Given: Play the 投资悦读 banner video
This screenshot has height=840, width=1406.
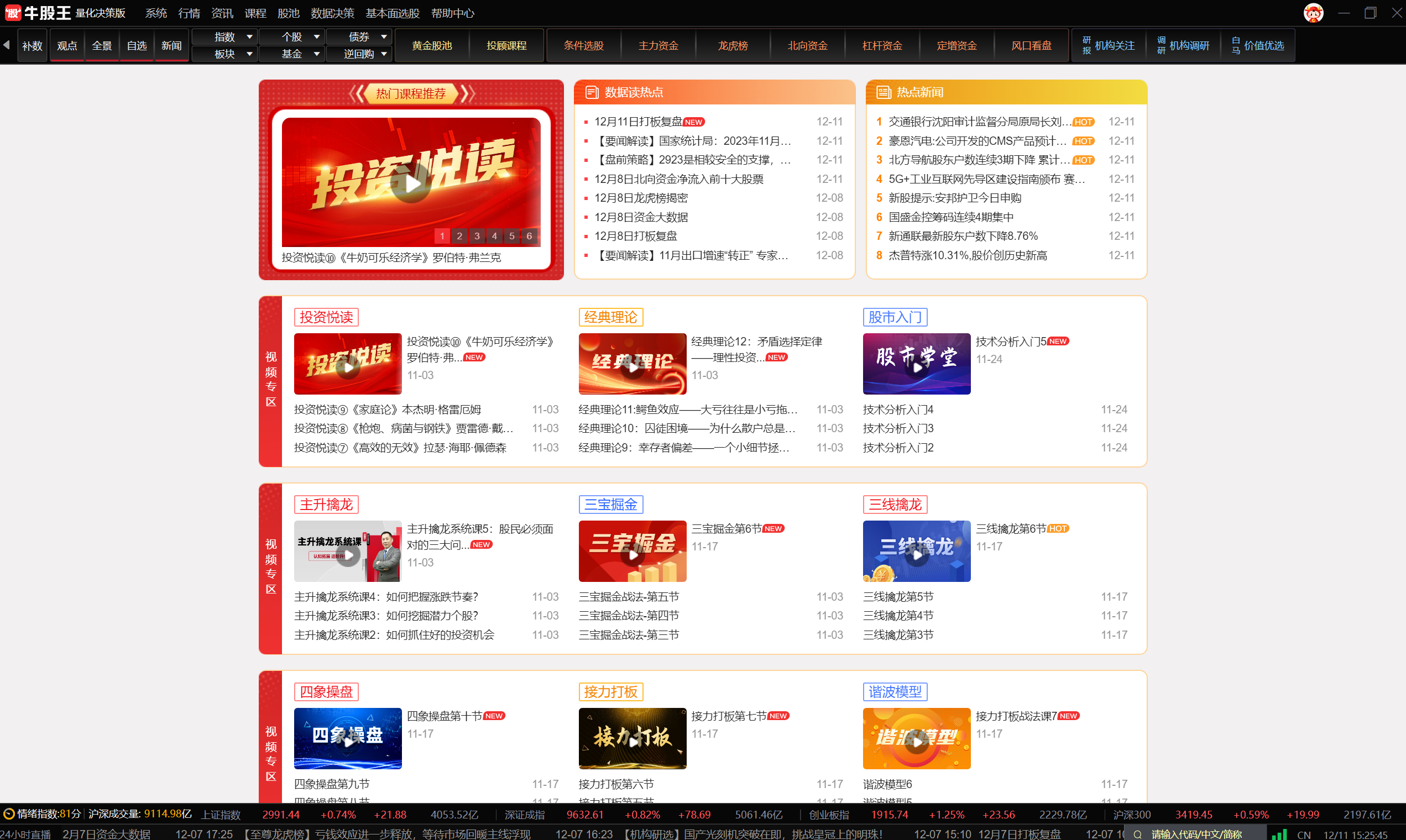Looking at the screenshot, I should pyautogui.click(x=411, y=183).
